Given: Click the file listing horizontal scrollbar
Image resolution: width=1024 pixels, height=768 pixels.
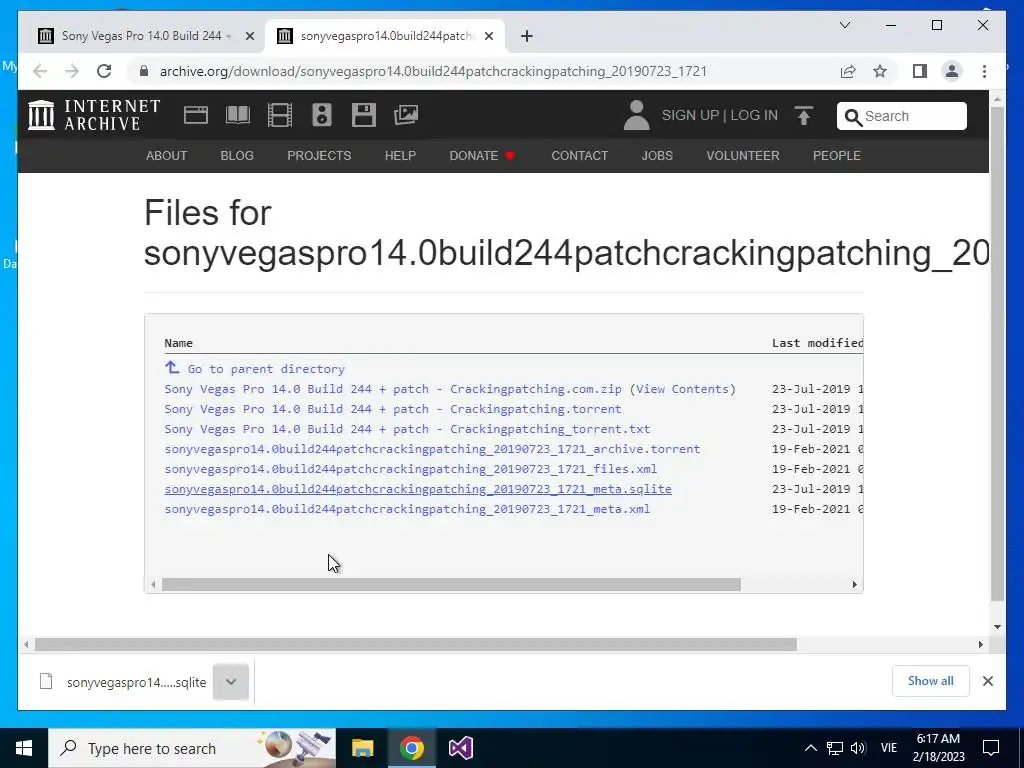Looking at the screenshot, I should 451,584.
